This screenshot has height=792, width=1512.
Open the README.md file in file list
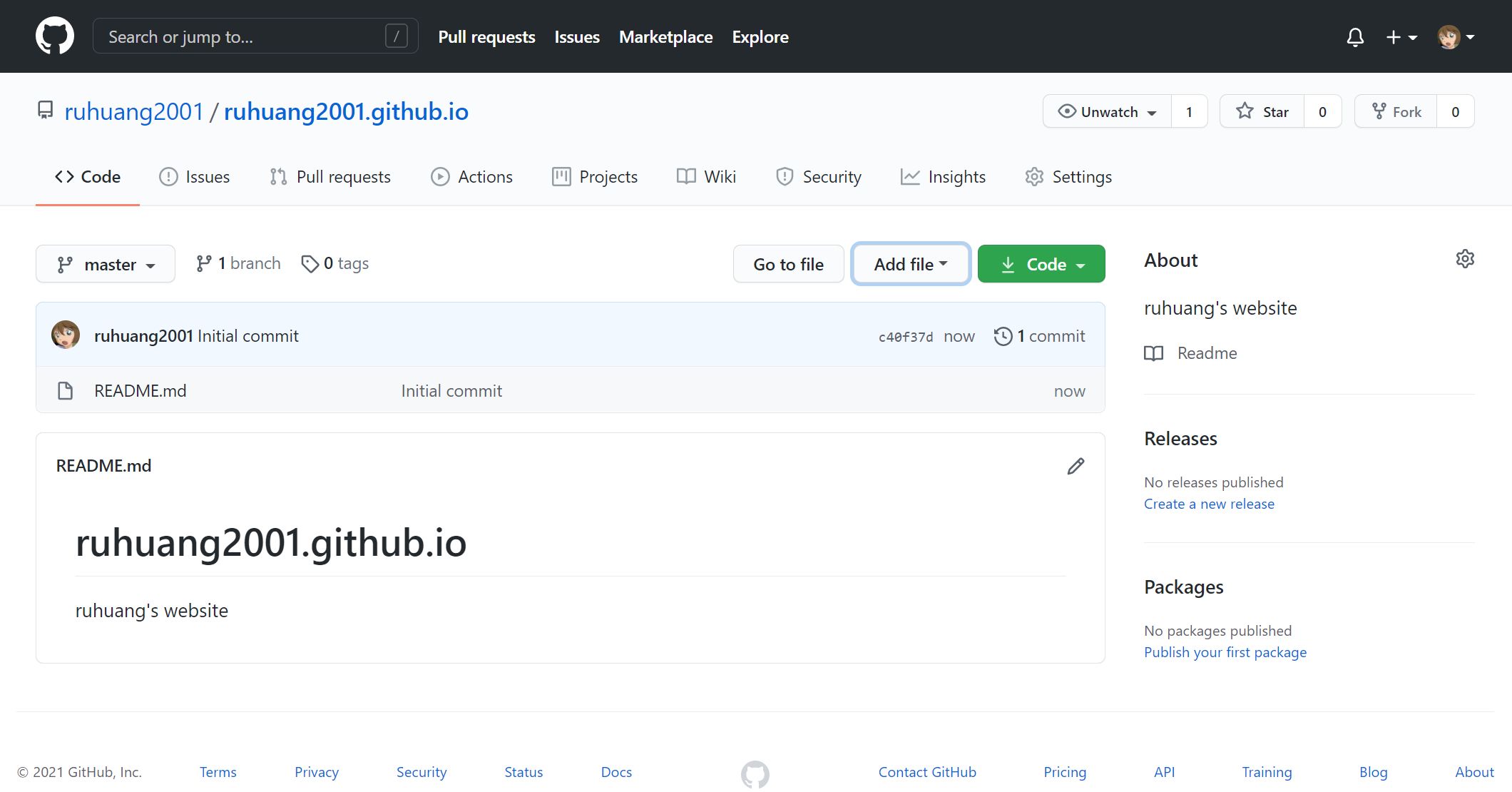coord(141,391)
